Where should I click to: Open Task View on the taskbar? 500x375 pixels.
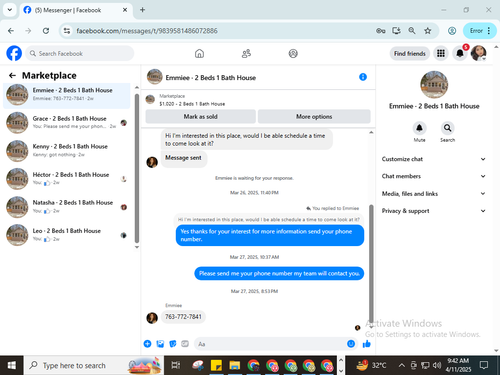[176, 365]
